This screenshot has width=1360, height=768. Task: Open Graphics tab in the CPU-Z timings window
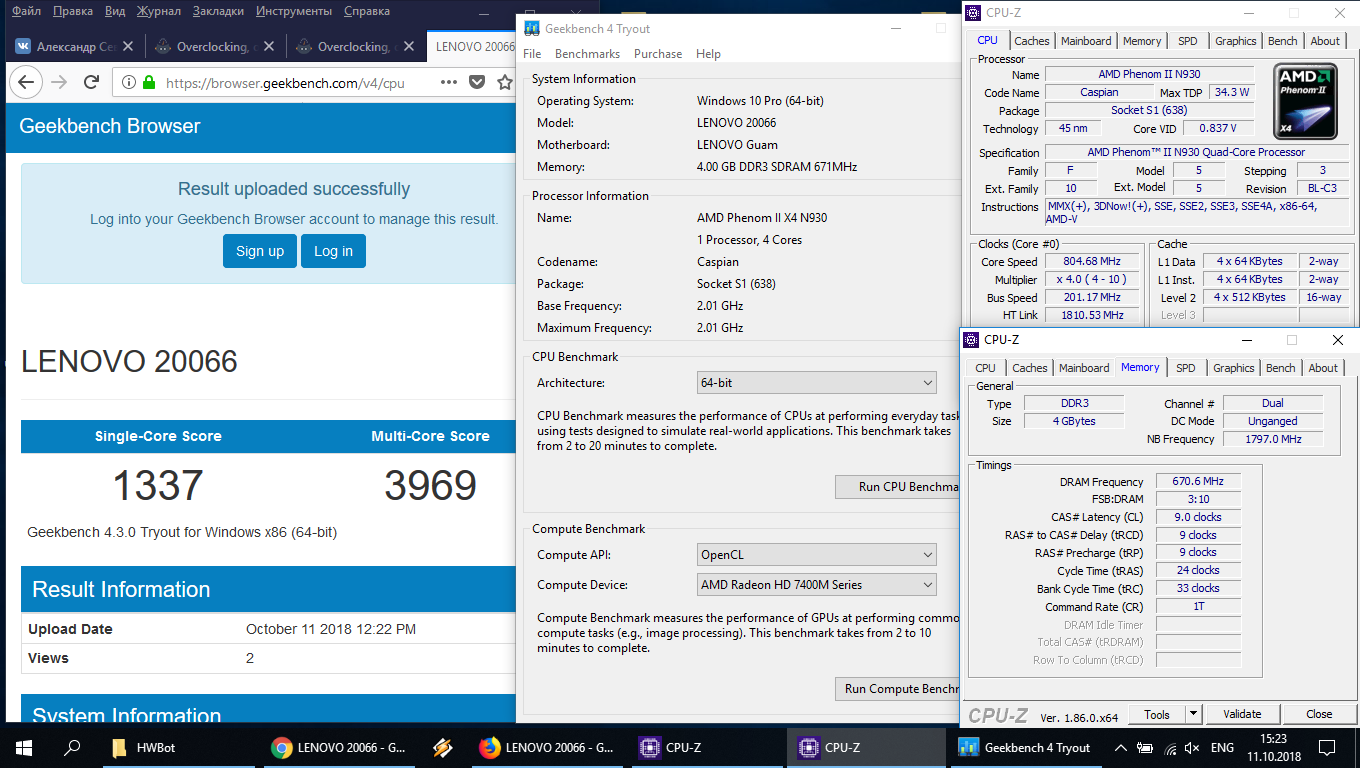pyautogui.click(x=1234, y=368)
